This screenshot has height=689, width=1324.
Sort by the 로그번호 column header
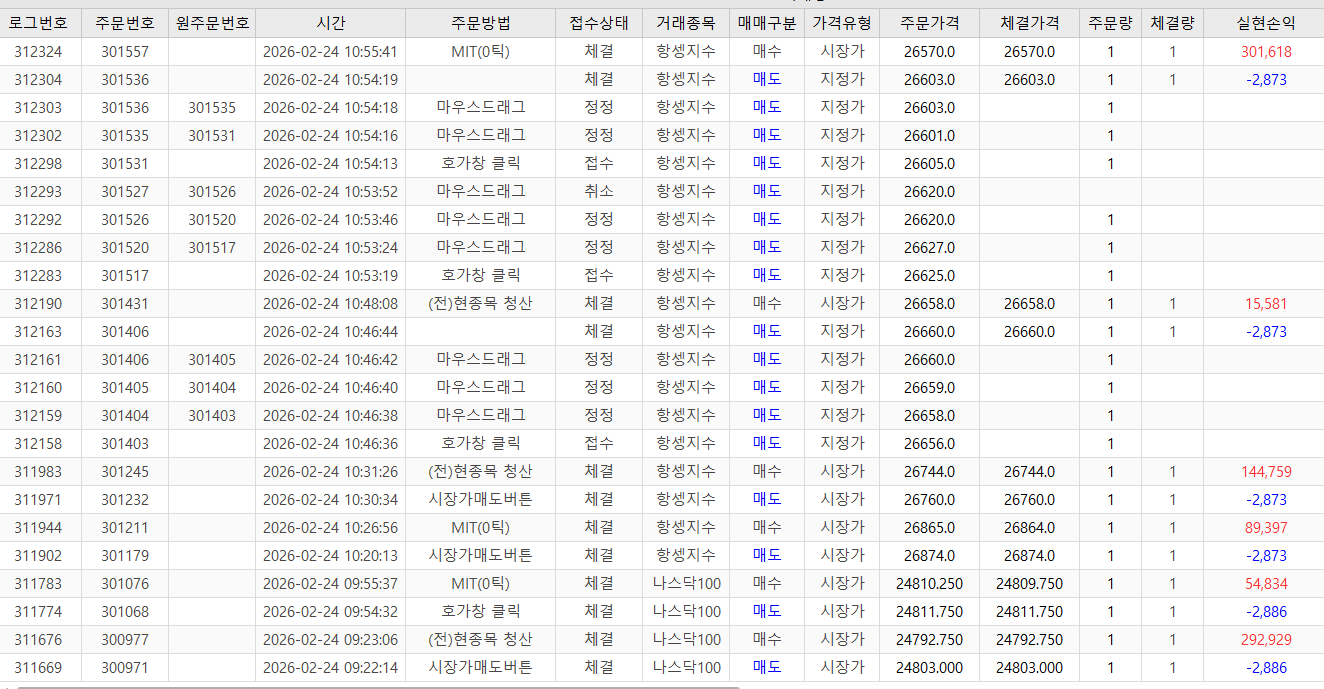tap(40, 23)
